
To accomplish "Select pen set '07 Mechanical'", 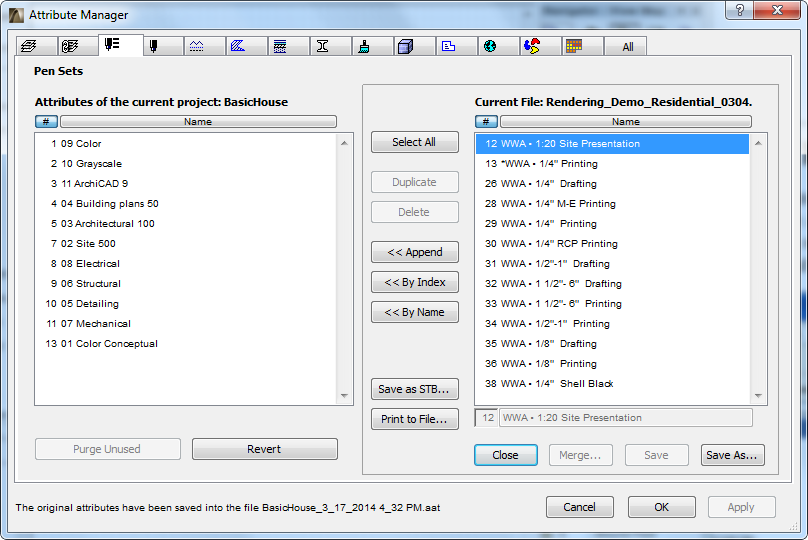I will [186, 324].
